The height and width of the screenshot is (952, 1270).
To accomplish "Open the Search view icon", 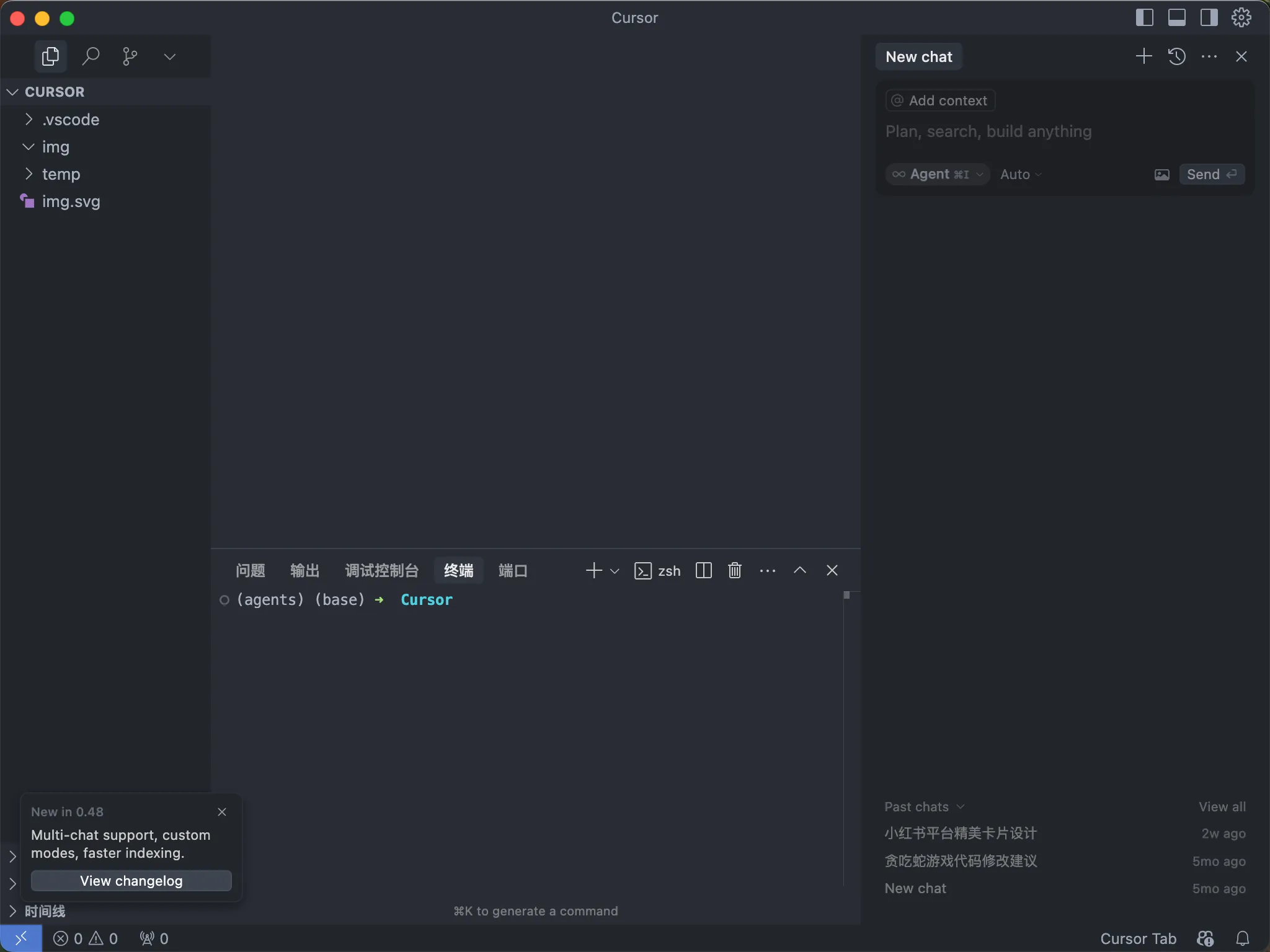I will coord(91,56).
